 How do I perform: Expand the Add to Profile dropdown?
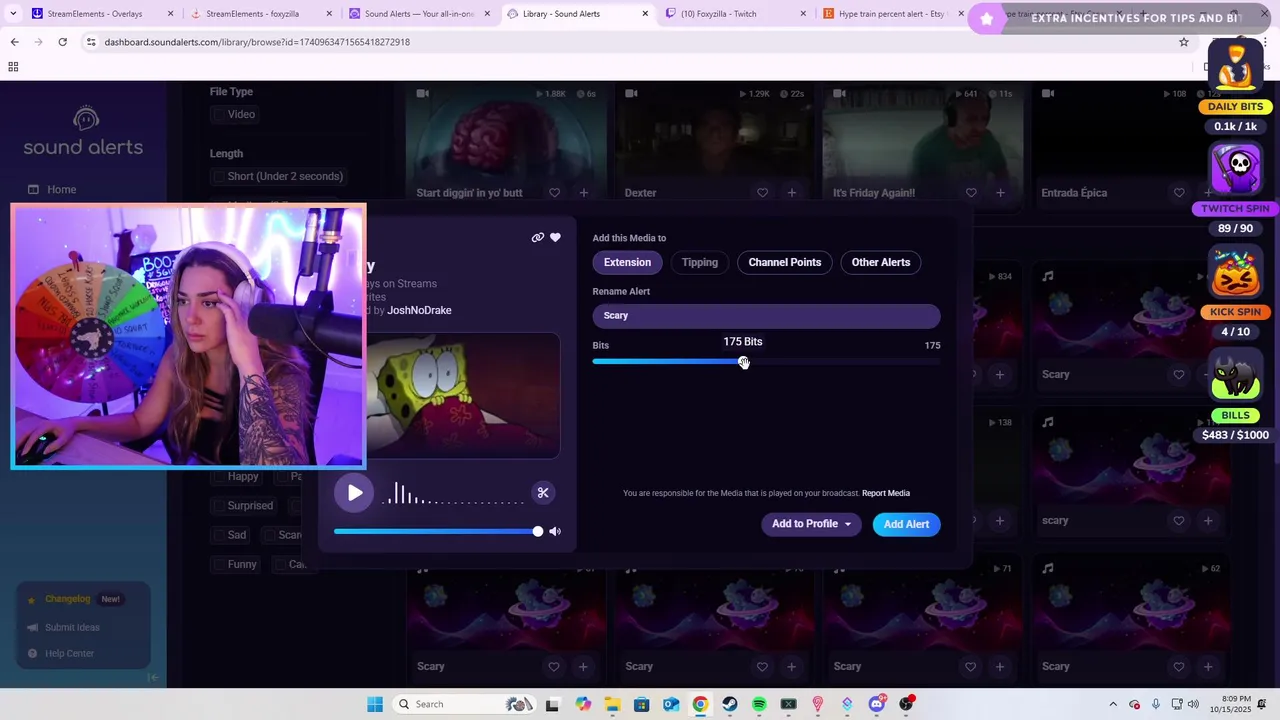pyautogui.click(x=811, y=524)
